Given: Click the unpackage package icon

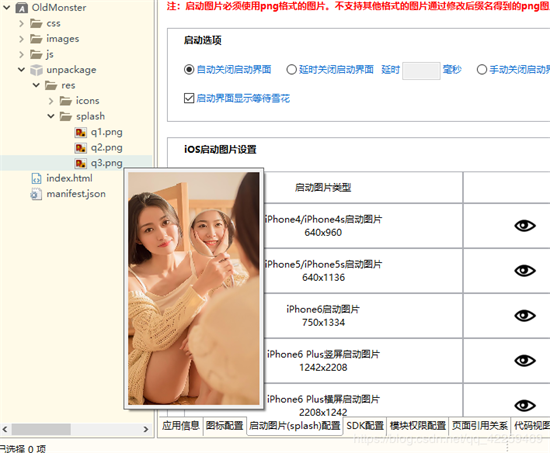Looking at the screenshot, I should (x=36, y=70).
